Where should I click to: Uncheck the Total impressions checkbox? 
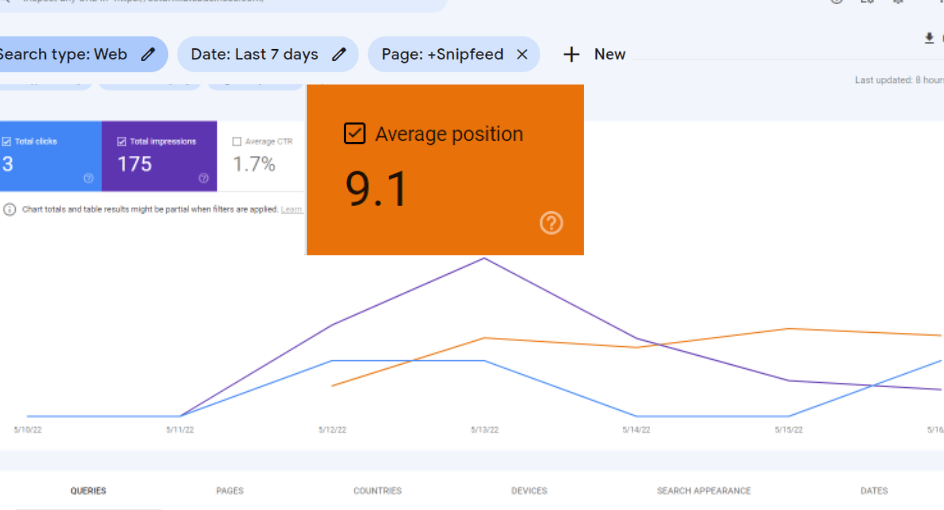122,141
